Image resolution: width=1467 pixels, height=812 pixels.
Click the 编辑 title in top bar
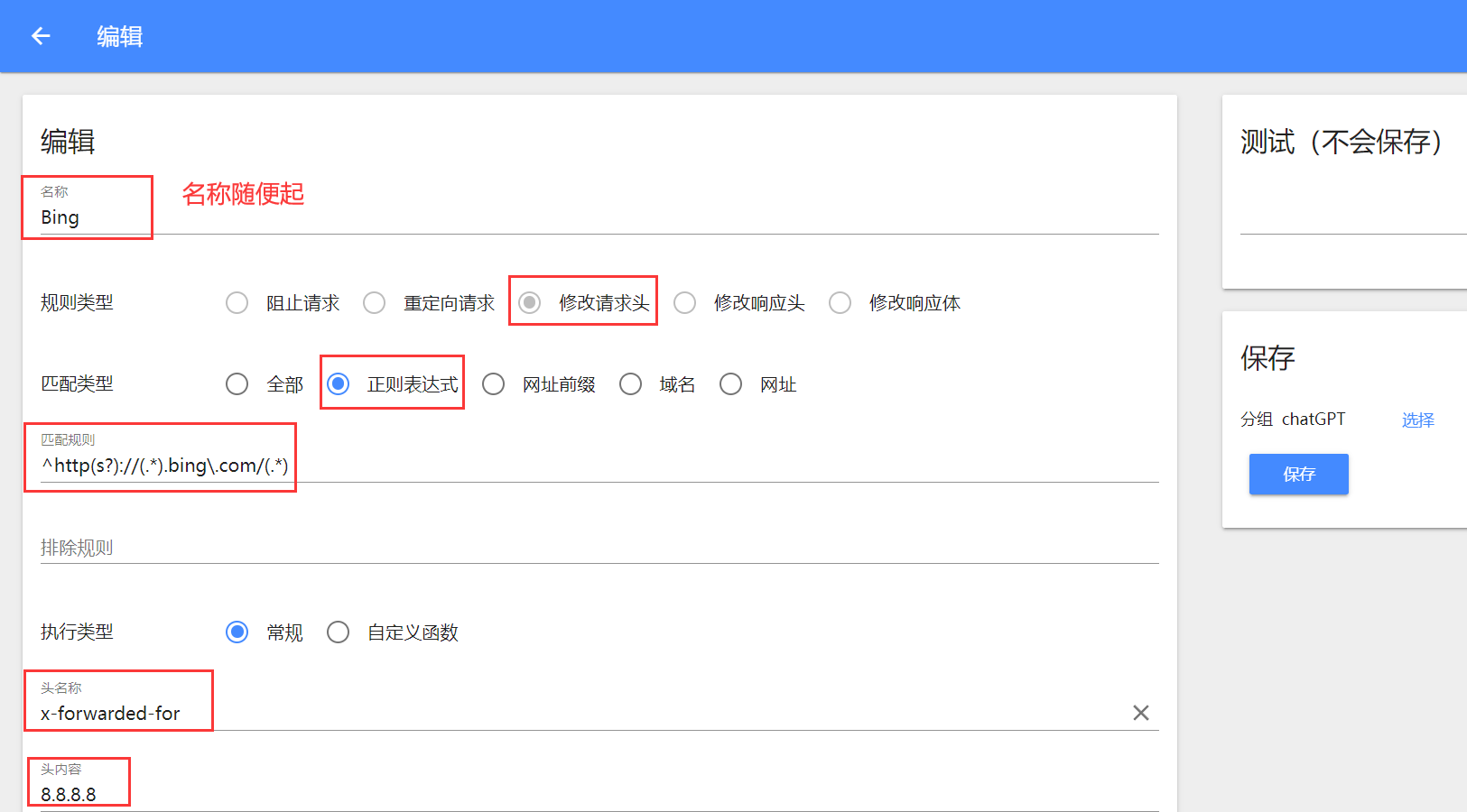coord(120,36)
